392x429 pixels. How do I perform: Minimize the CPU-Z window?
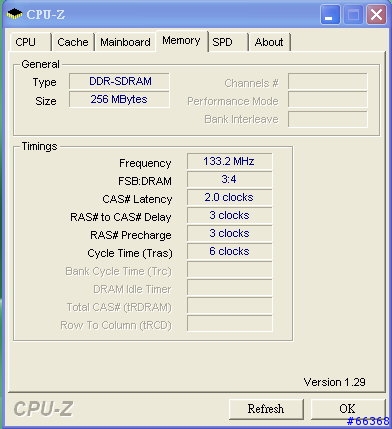point(330,15)
